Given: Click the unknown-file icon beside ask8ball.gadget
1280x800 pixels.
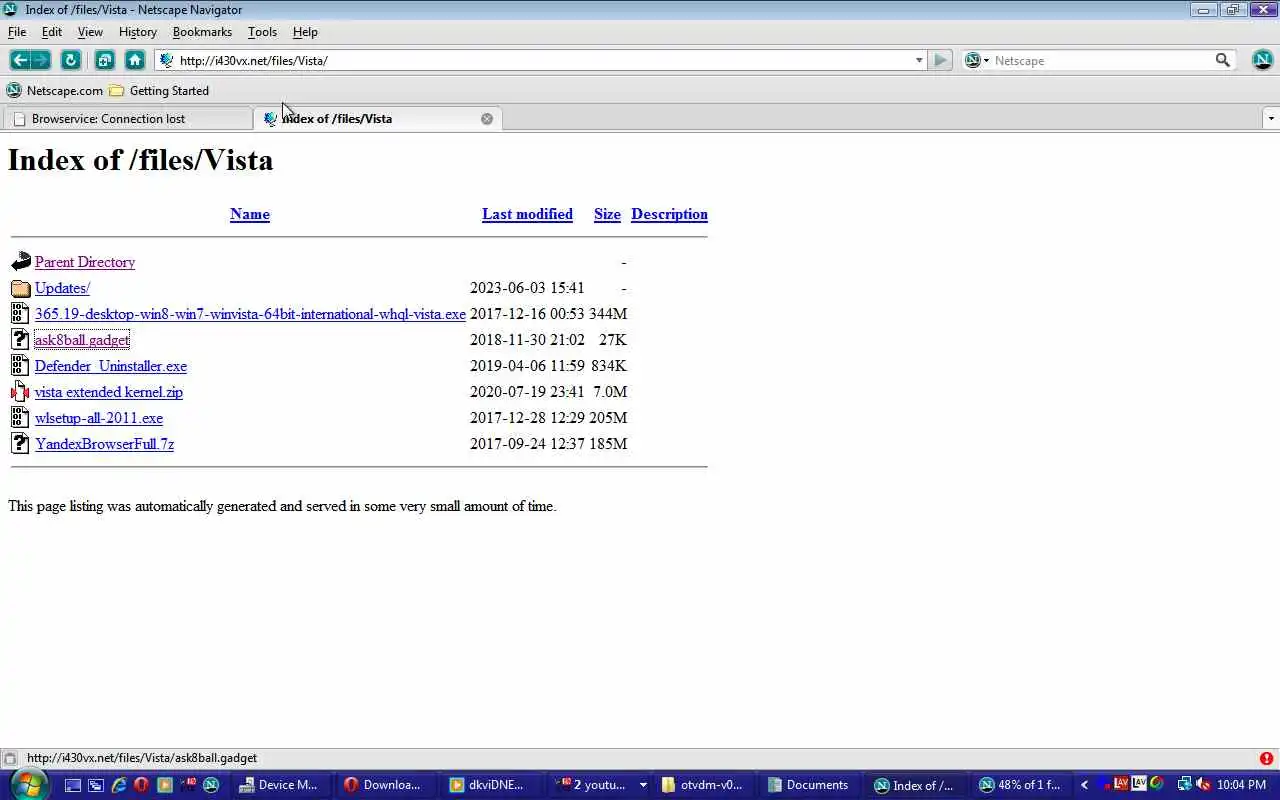Looking at the screenshot, I should point(20,340).
